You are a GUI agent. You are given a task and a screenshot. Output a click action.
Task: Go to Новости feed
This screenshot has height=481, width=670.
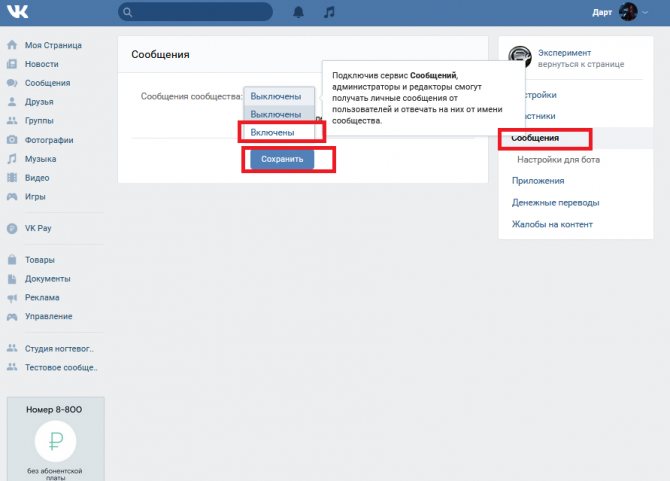tap(41, 64)
